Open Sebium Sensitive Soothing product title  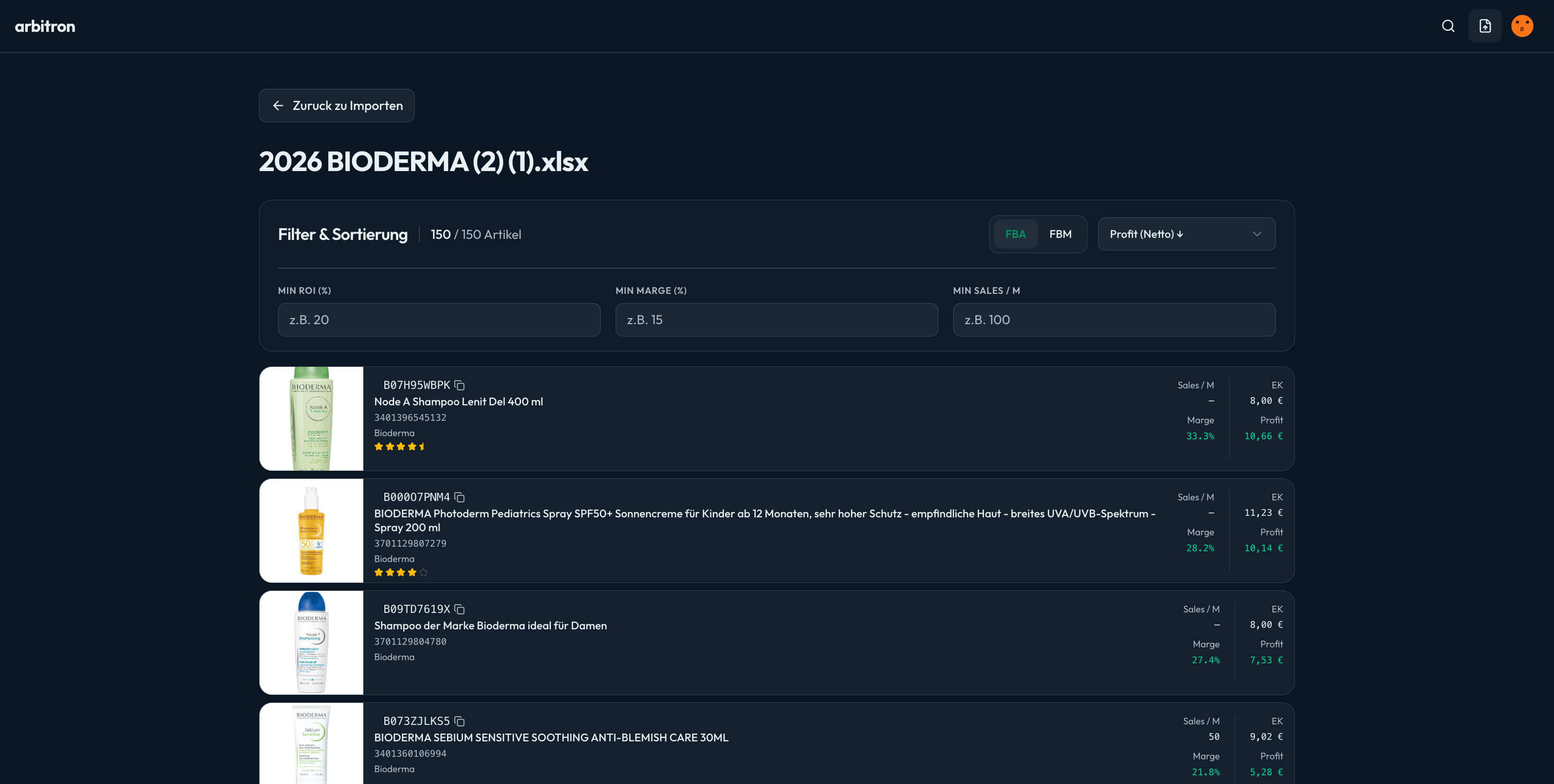[x=551, y=738]
